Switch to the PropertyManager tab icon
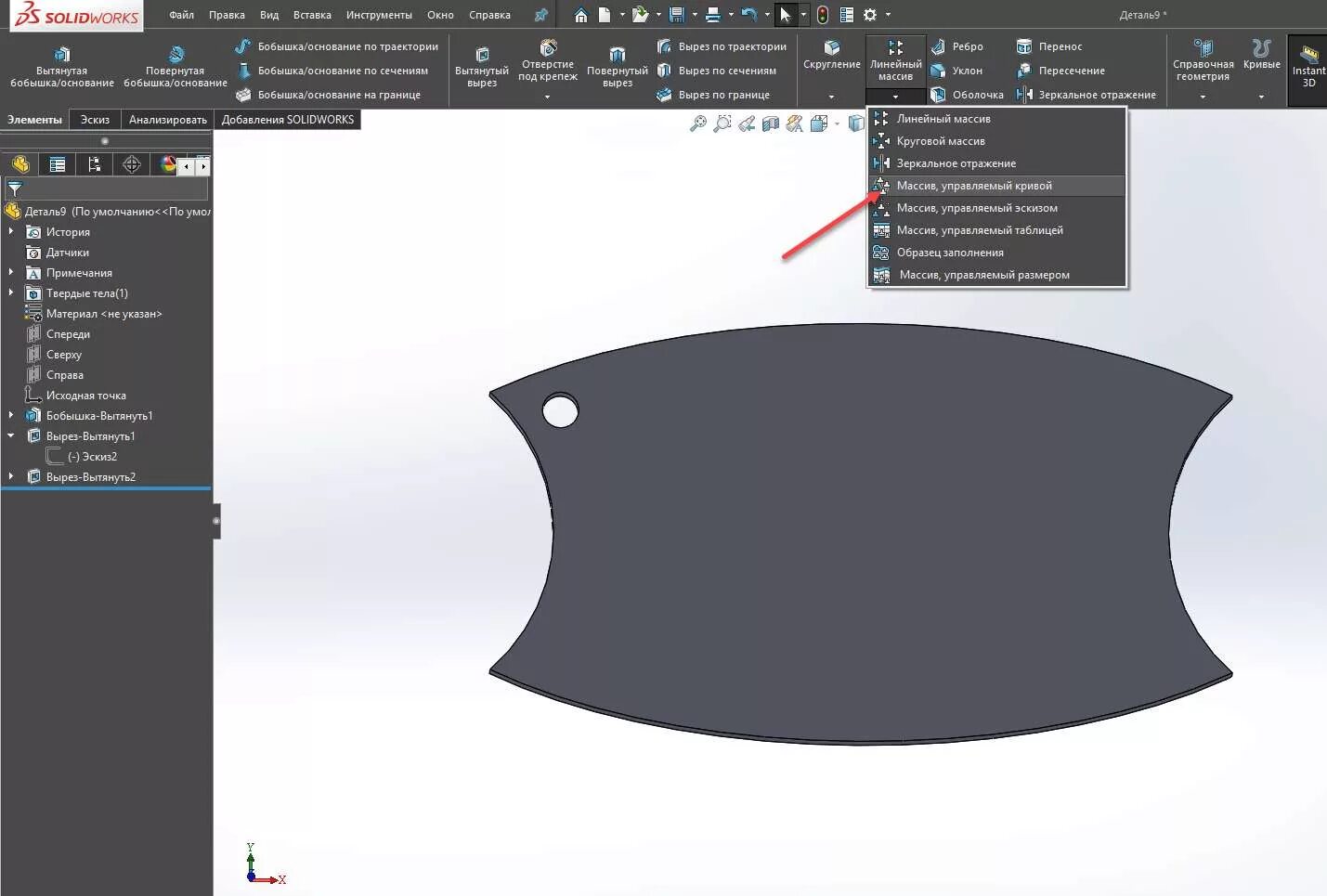This screenshot has height=896, width=1327. 58,164
